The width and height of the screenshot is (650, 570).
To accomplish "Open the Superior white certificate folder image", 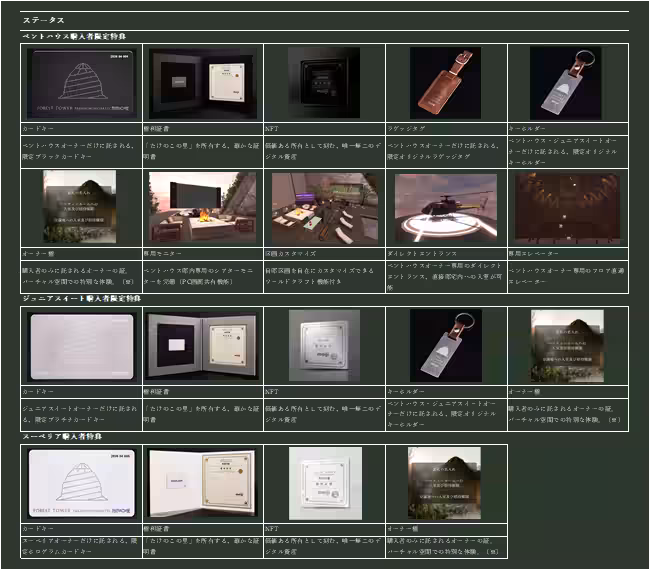I will click(203, 483).
